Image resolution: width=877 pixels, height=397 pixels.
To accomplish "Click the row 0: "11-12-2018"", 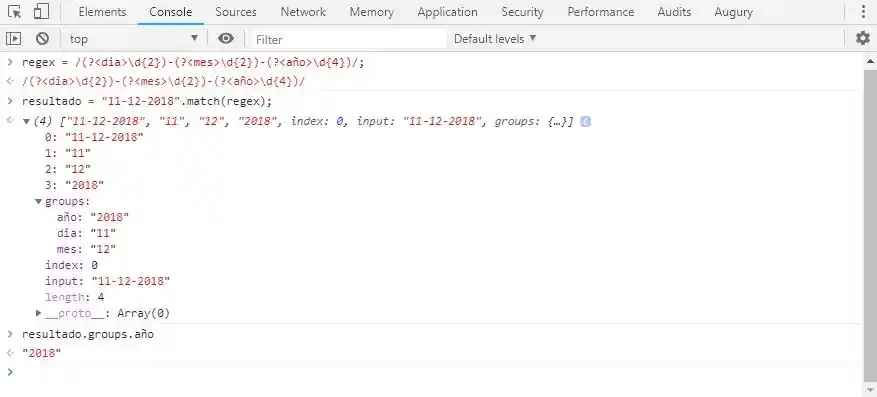I will click(x=94, y=137).
